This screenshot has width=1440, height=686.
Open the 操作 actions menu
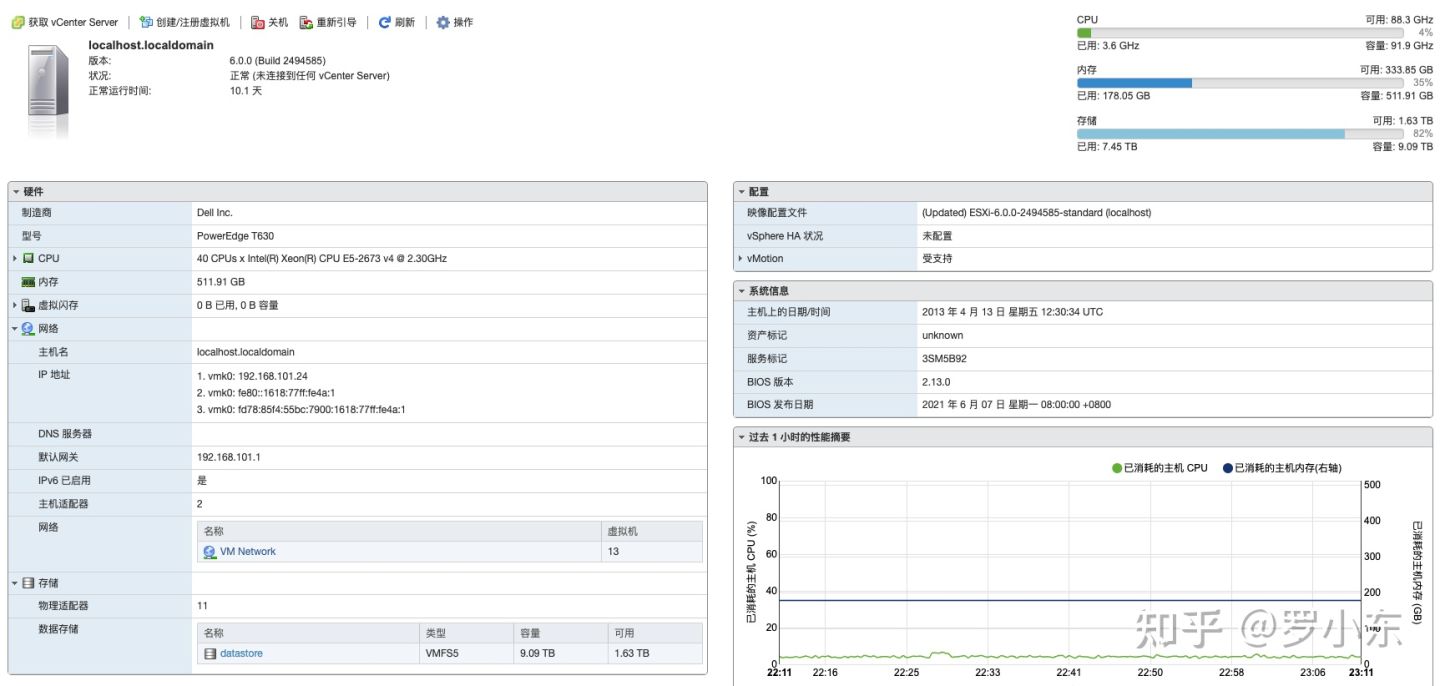point(455,22)
